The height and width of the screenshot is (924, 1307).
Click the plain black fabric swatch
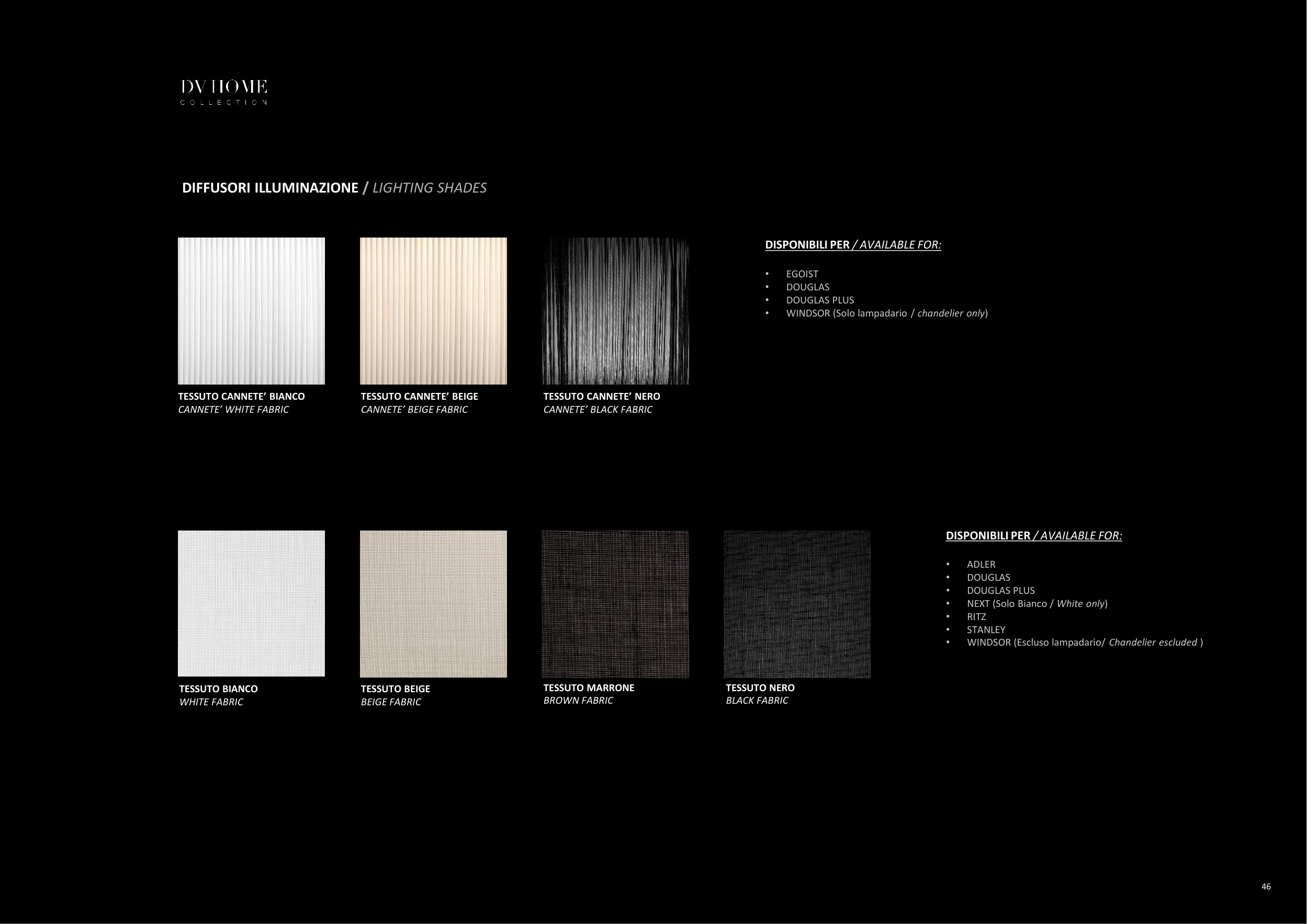pos(797,603)
